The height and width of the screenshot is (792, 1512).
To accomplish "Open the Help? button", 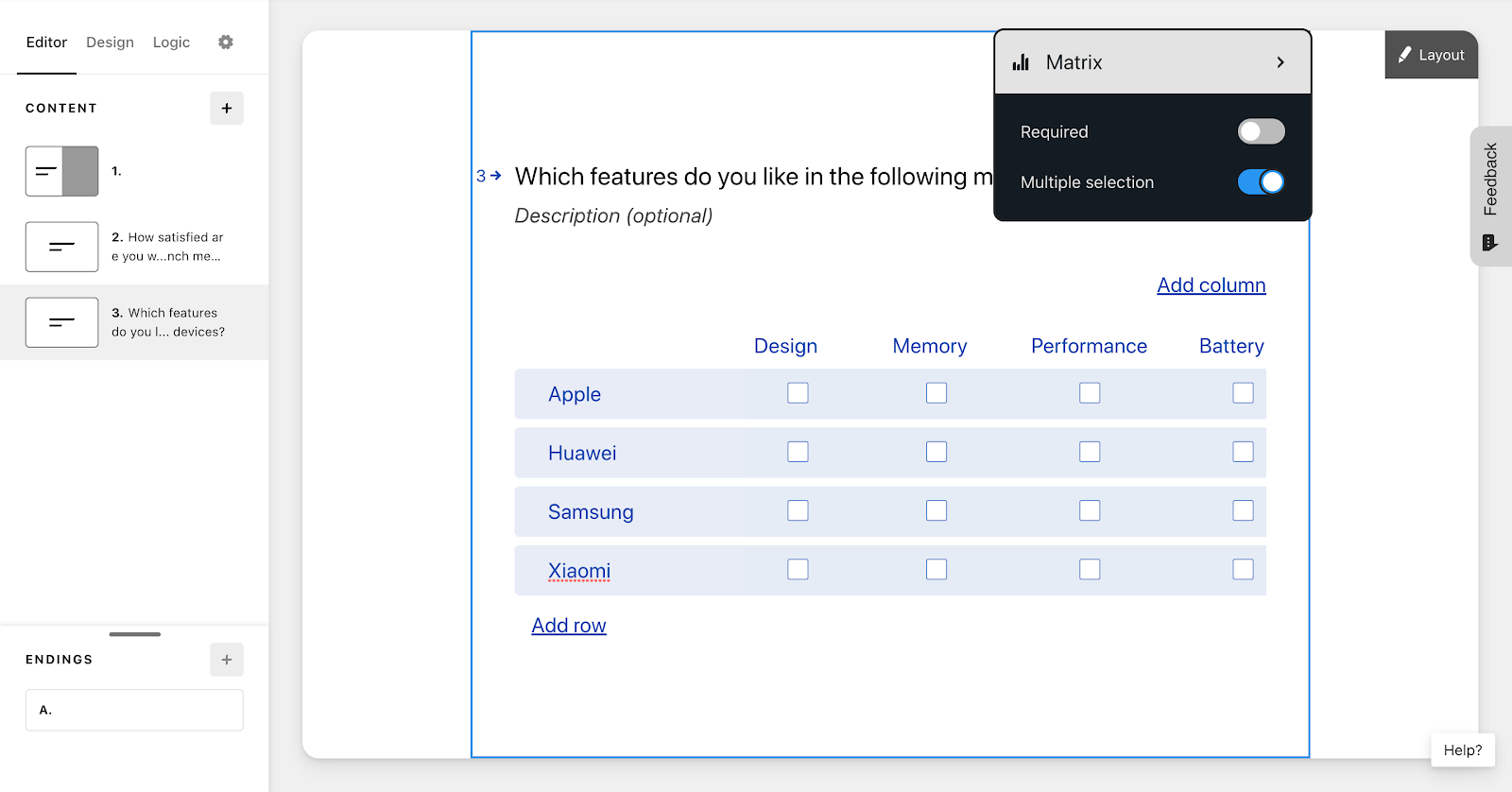I will click(x=1462, y=750).
